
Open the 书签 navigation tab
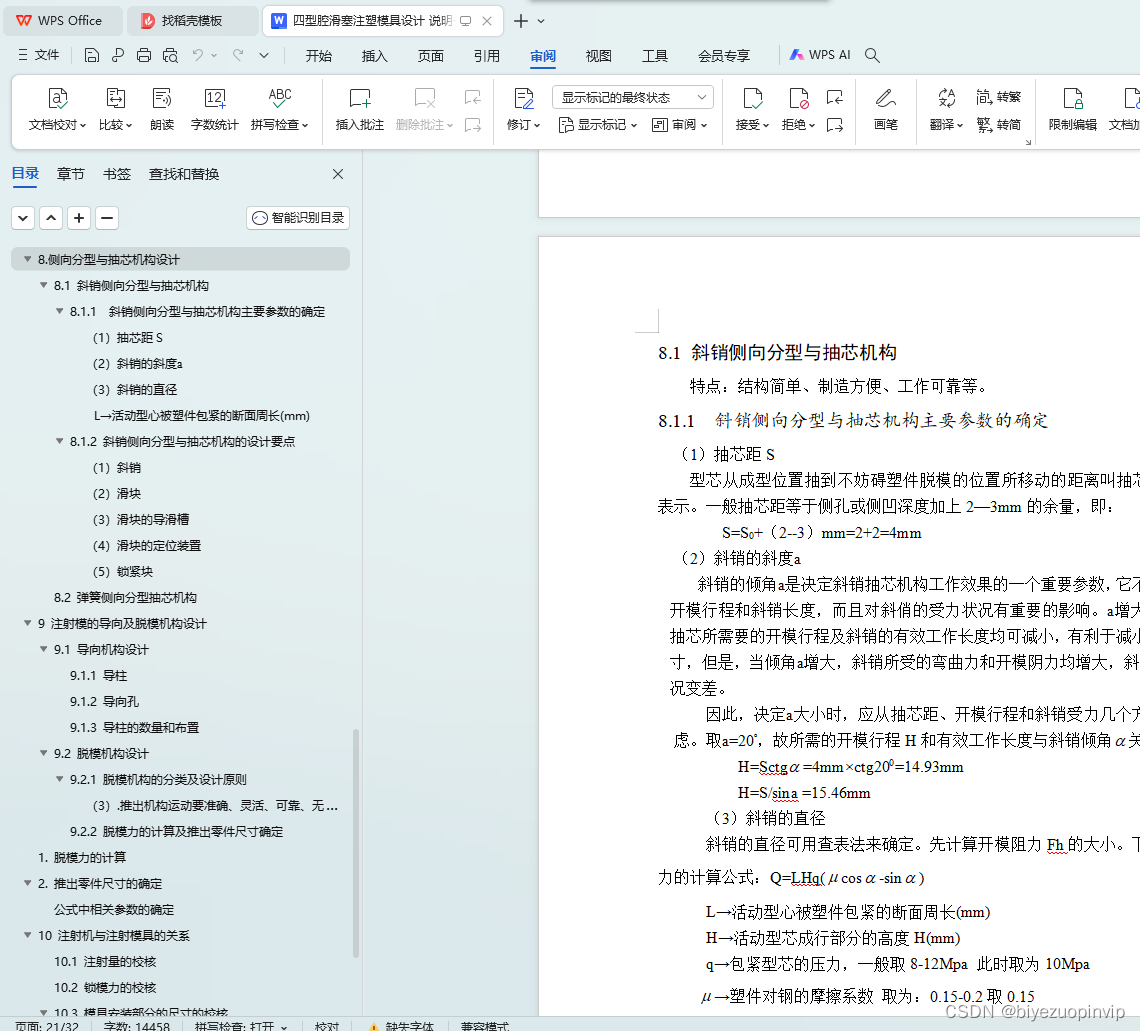click(116, 174)
